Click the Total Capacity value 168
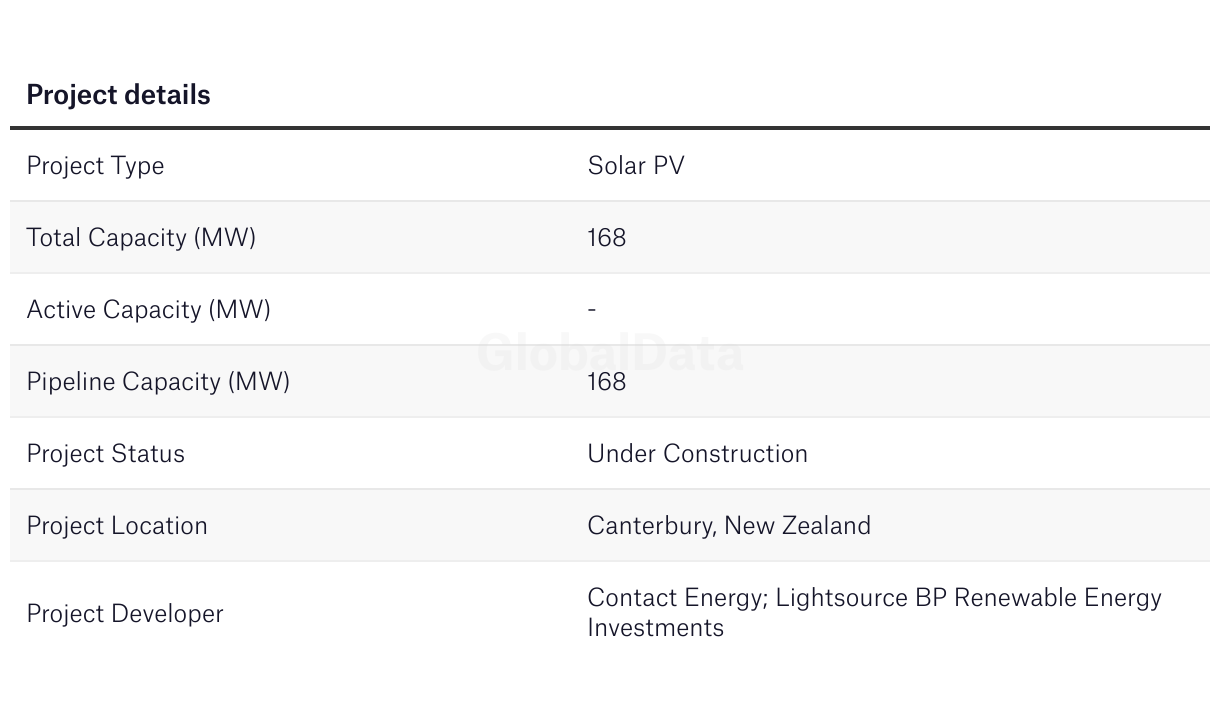Screen dimensions: 1220x704 tap(607, 238)
